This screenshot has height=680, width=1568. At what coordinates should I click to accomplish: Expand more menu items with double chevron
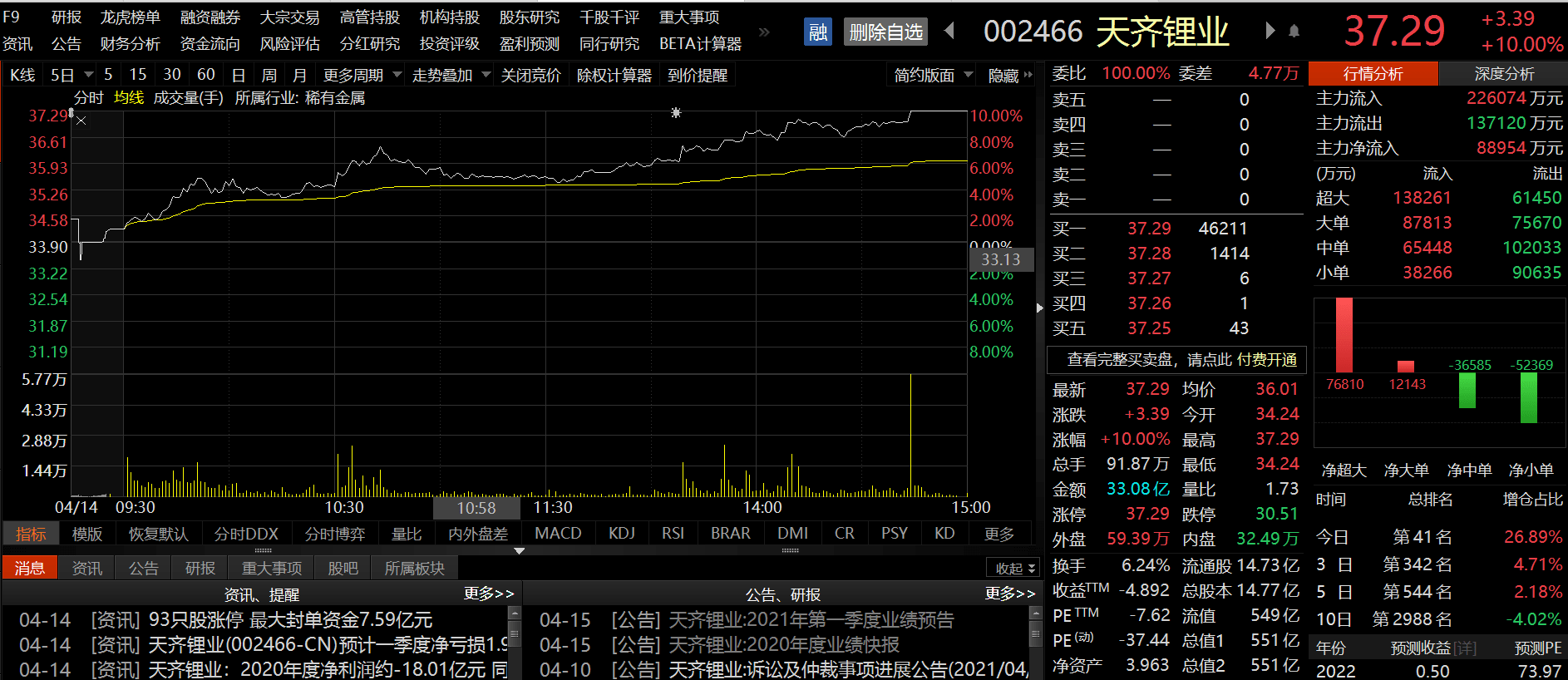(x=764, y=32)
